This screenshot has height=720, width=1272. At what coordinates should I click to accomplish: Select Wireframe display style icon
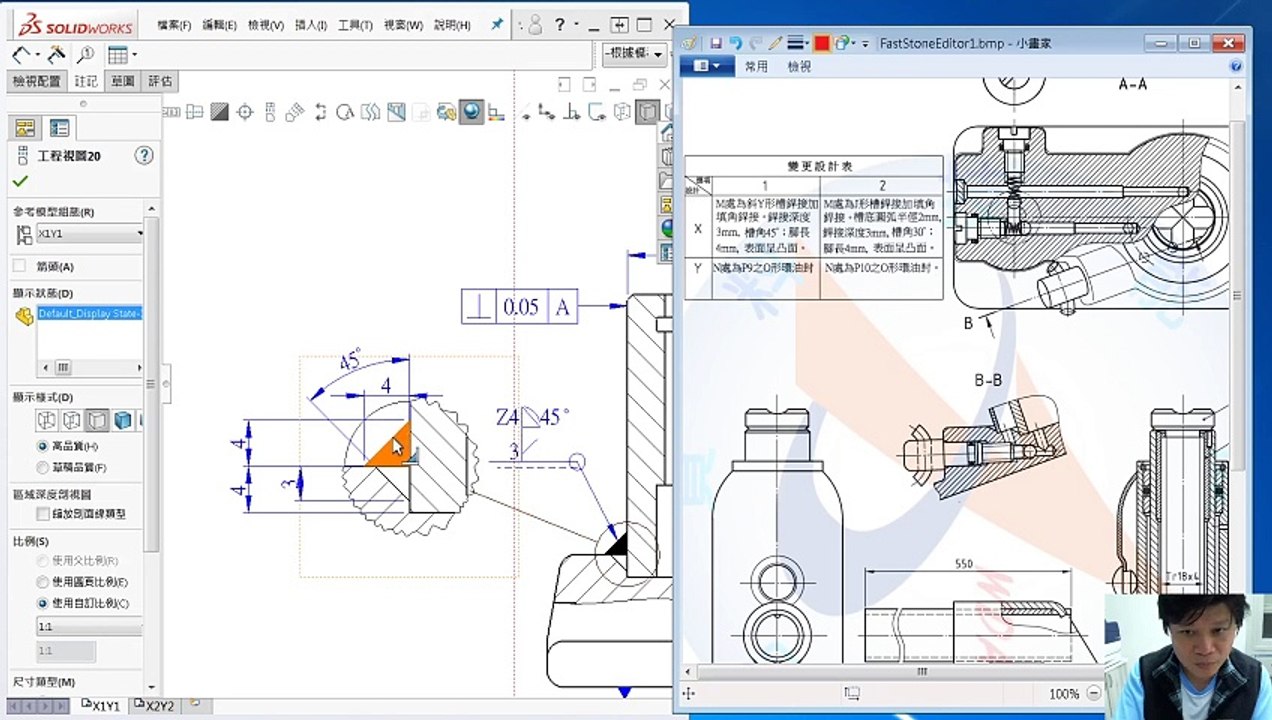(46, 420)
